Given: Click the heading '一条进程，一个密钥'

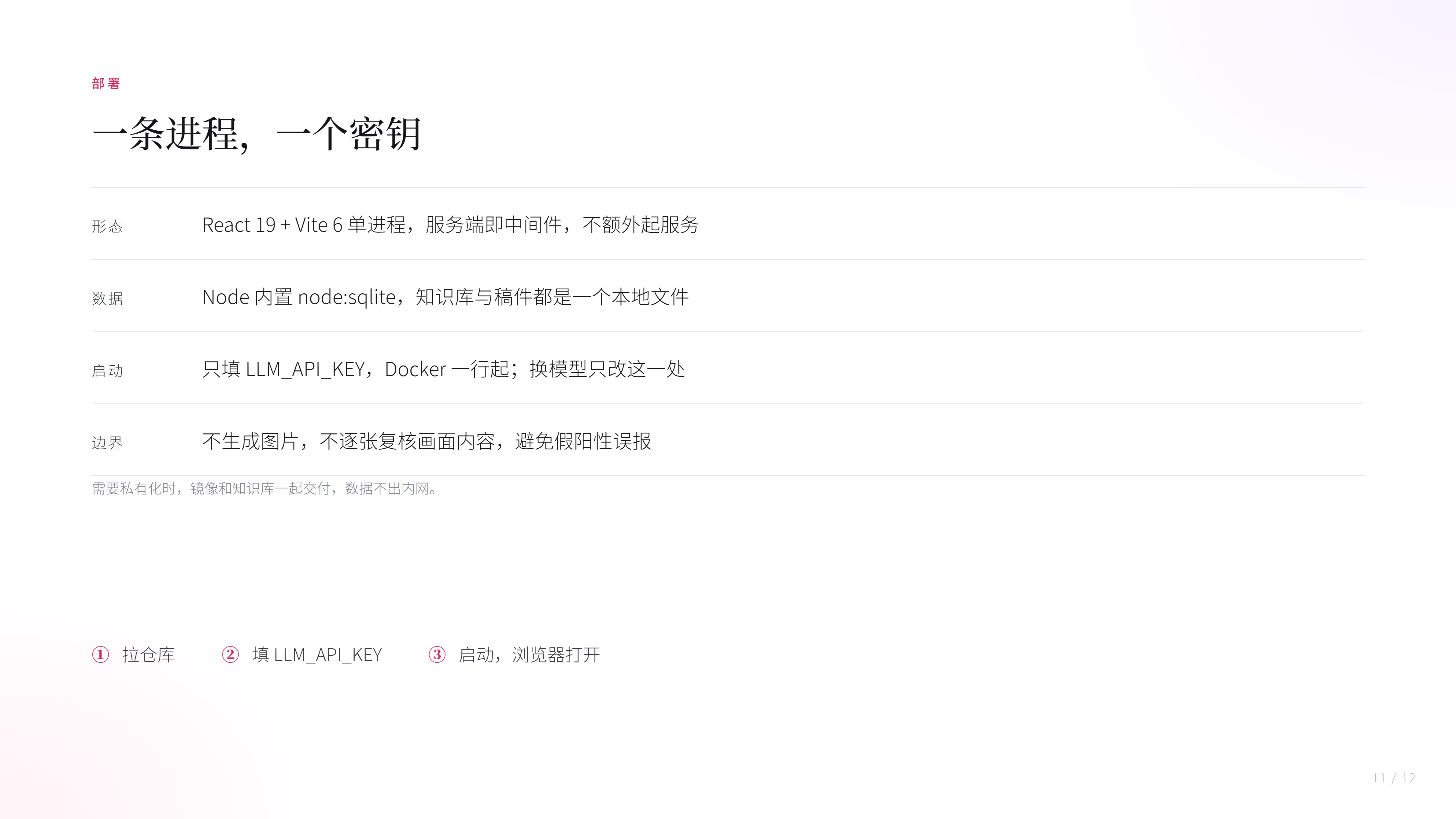Looking at the screenshot, I should coord(257,134).
